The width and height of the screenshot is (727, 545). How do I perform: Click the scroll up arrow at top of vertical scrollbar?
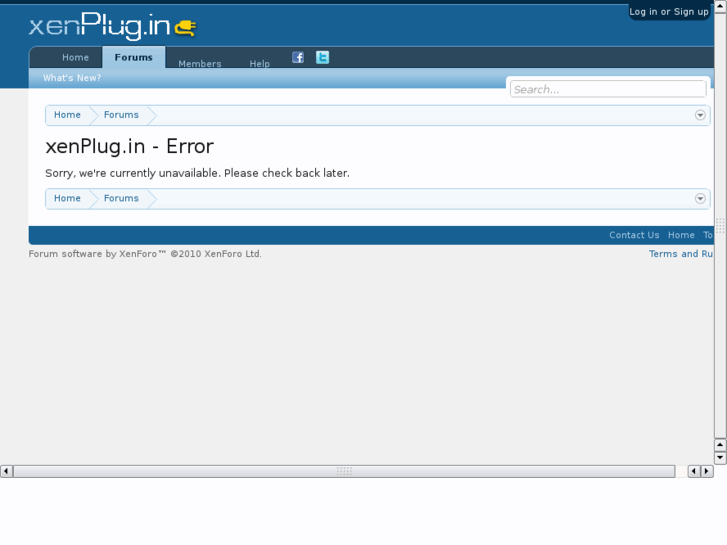[720, 6]
